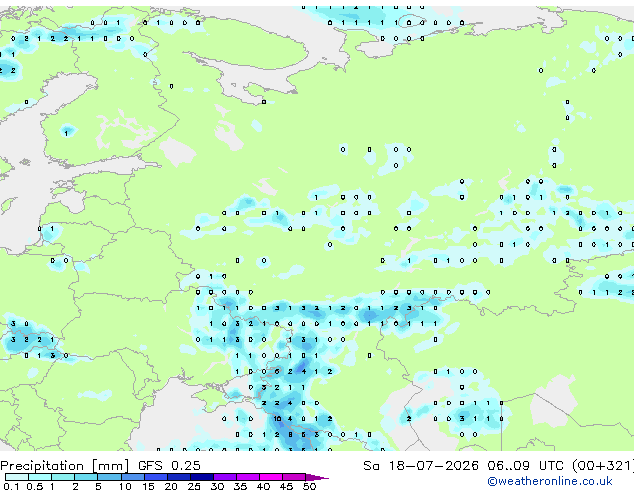Screen dimensions: 634x490
Task: Click the 1–2 mm legend swatch
Action: coord(63,477)
